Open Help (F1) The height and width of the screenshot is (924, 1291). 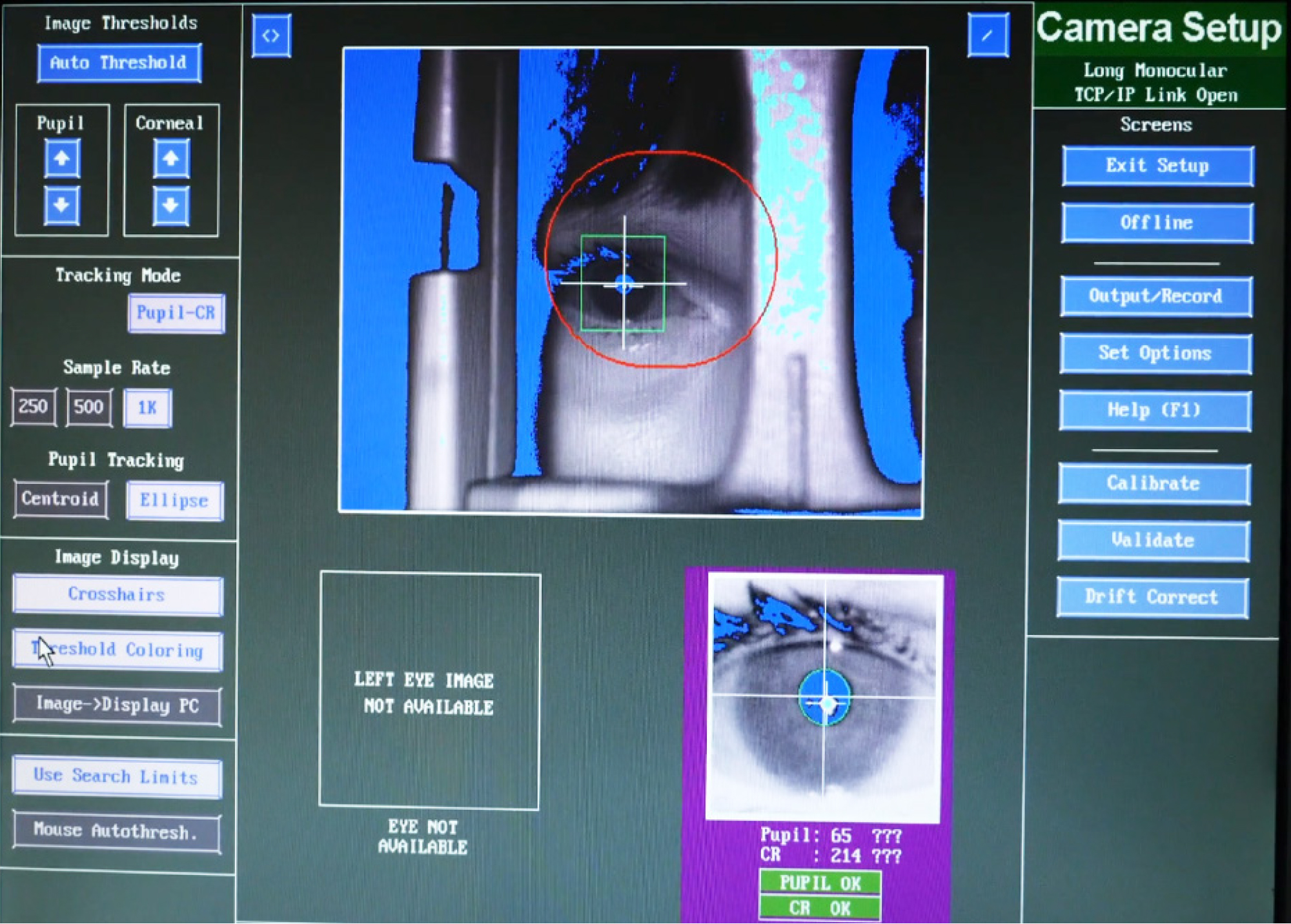(1155, 410)
